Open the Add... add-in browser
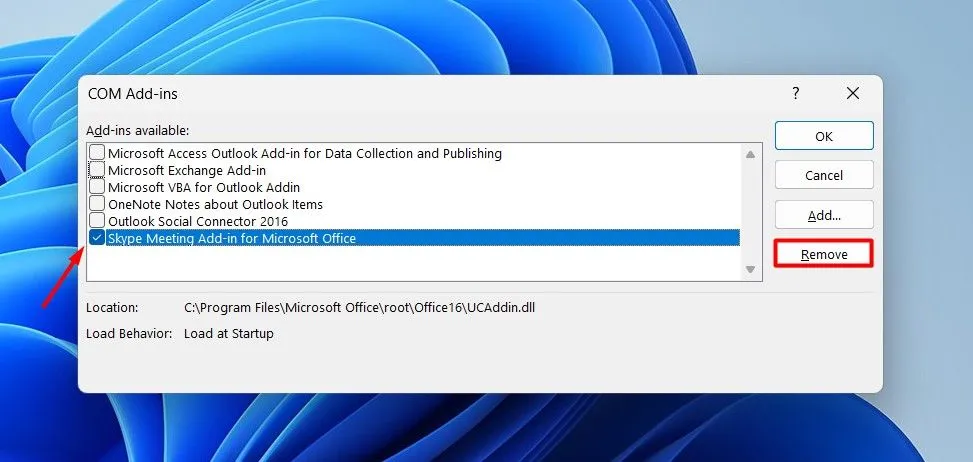The height and width of the screenshot is (462, 973). pos(824,215)
